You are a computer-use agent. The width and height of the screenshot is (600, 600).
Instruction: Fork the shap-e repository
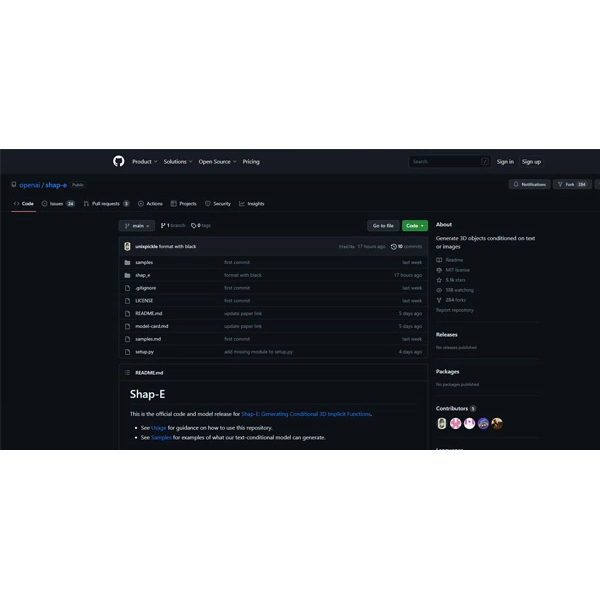point(573,184)
